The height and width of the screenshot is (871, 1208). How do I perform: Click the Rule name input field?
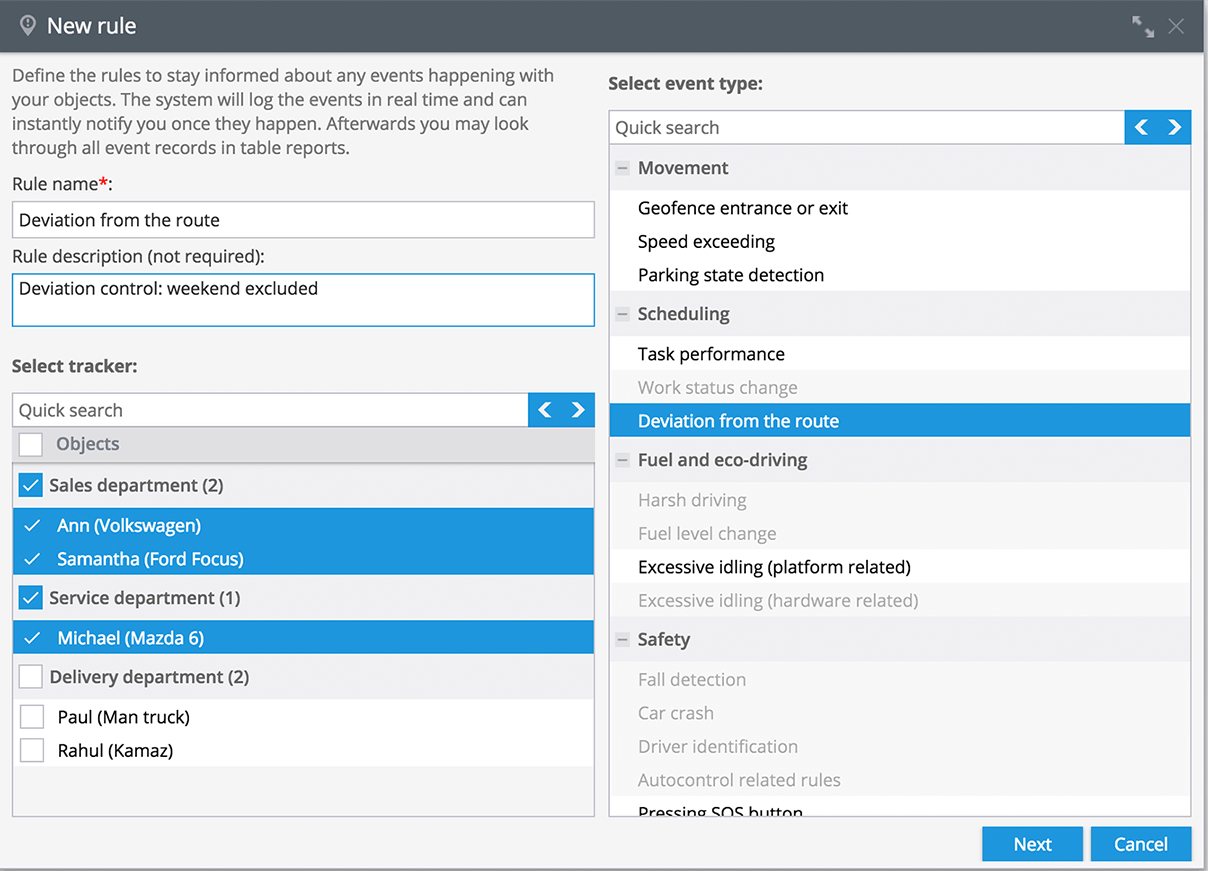(x=303, y=220)
